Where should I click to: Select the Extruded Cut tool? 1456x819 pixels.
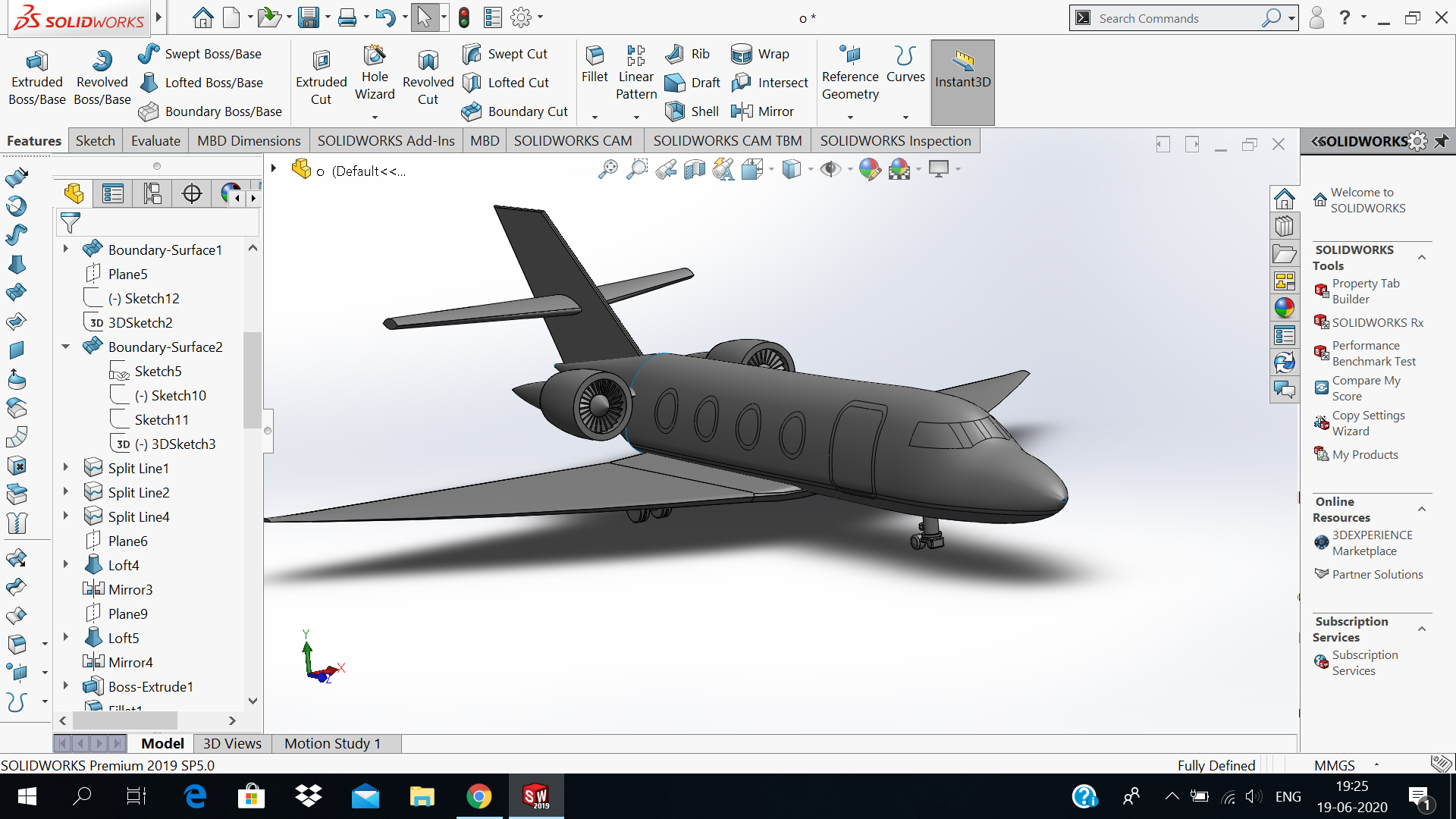(321, 78)
